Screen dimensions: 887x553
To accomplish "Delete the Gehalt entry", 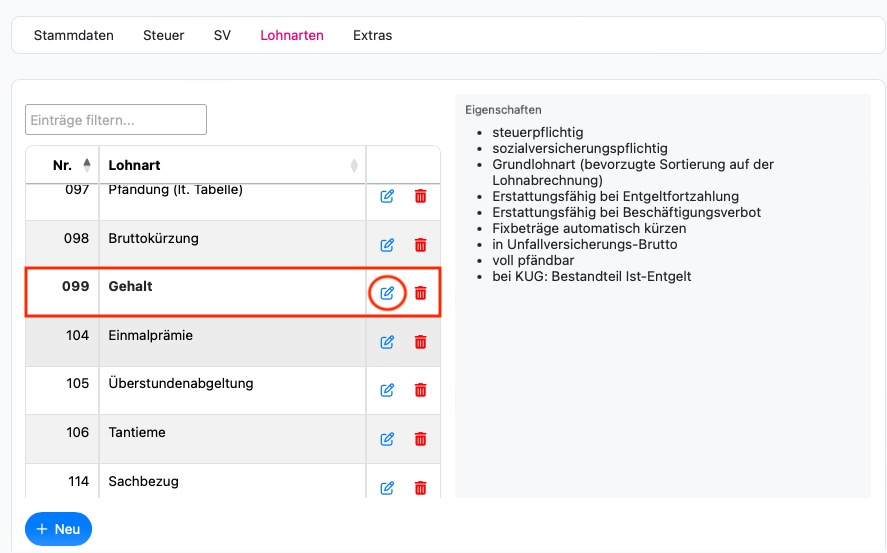I will [x=420, y=293].
